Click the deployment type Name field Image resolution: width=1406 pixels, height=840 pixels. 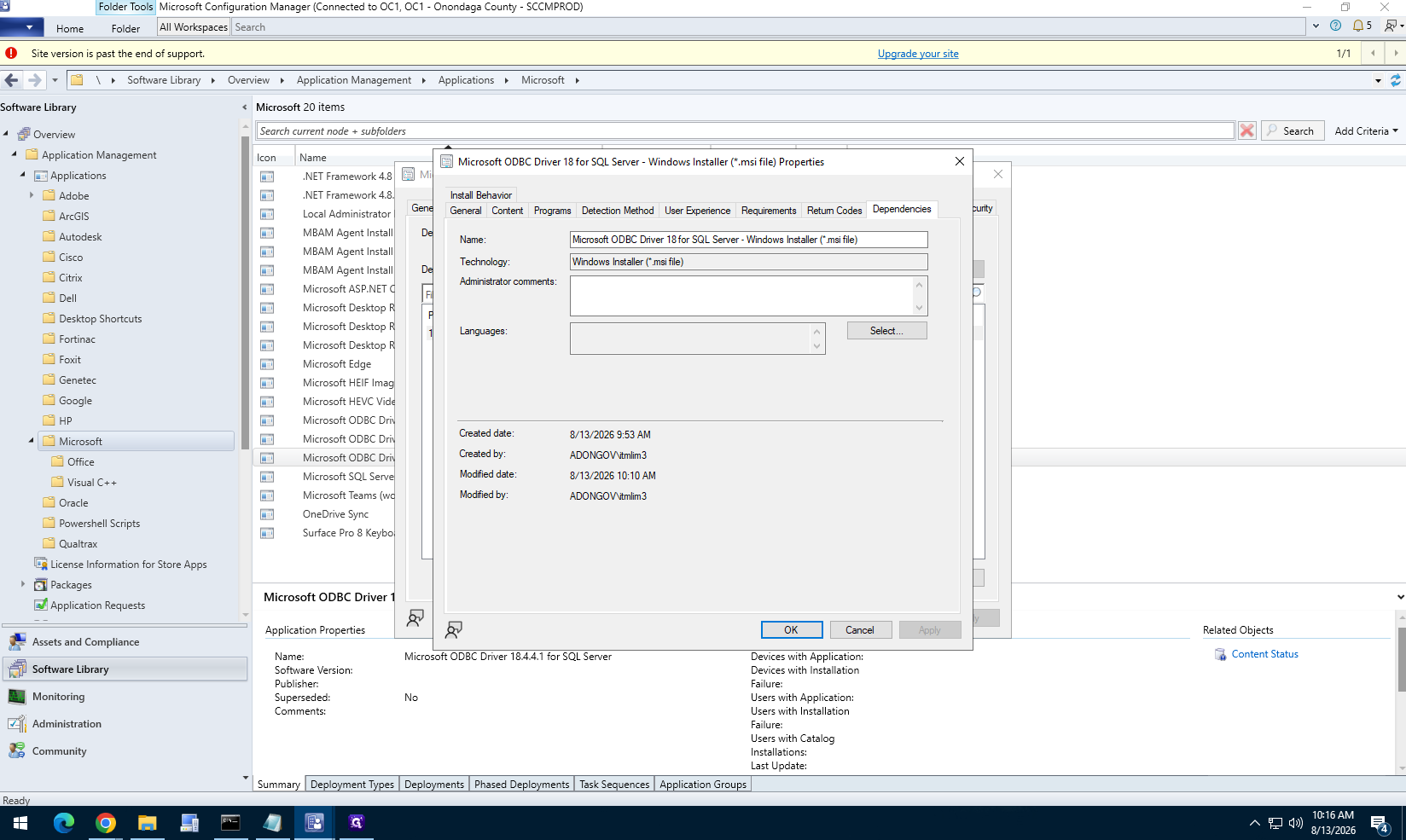tap(748, 240)
